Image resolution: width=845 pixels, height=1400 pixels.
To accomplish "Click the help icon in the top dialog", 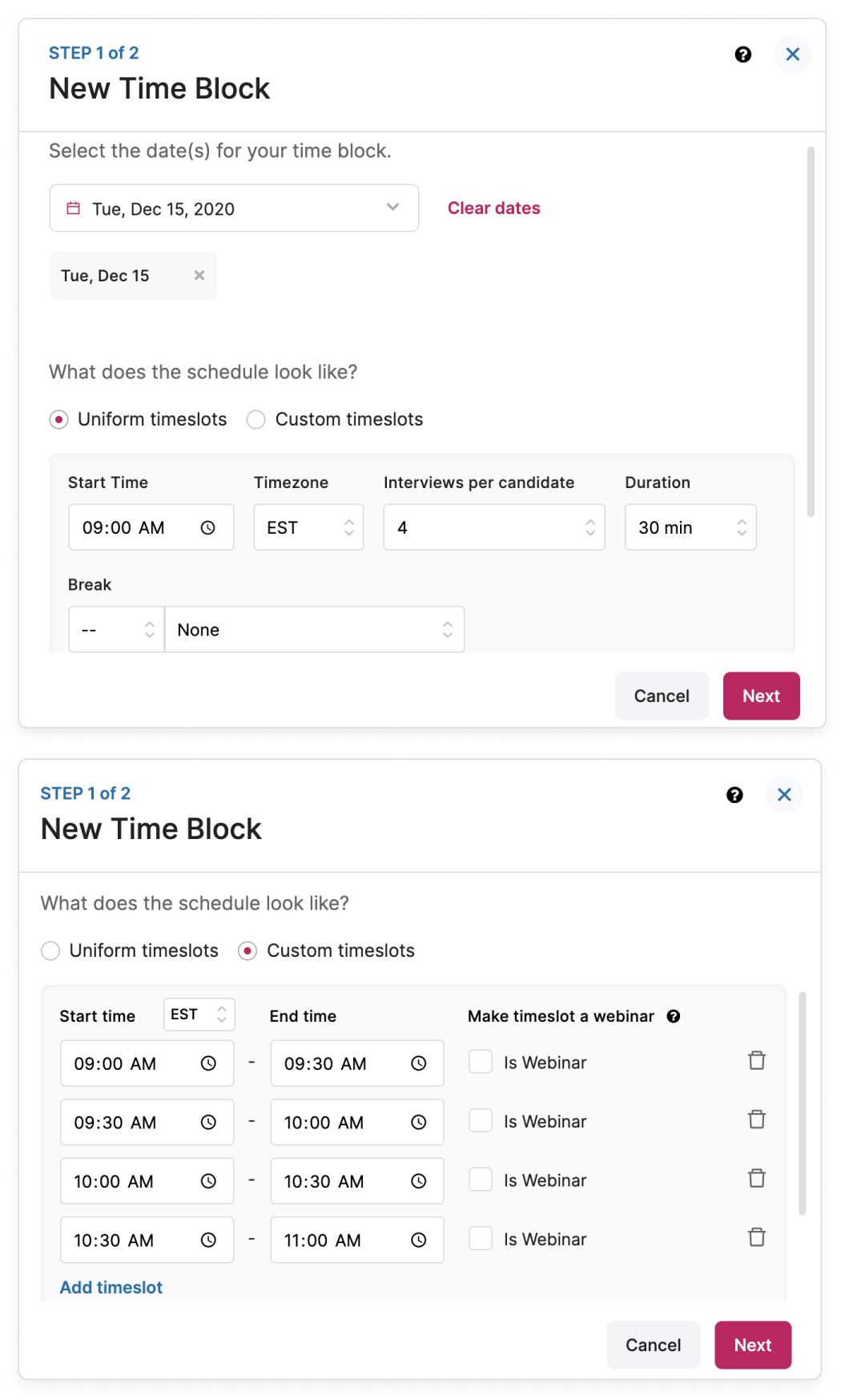I will tap(743, 54).
